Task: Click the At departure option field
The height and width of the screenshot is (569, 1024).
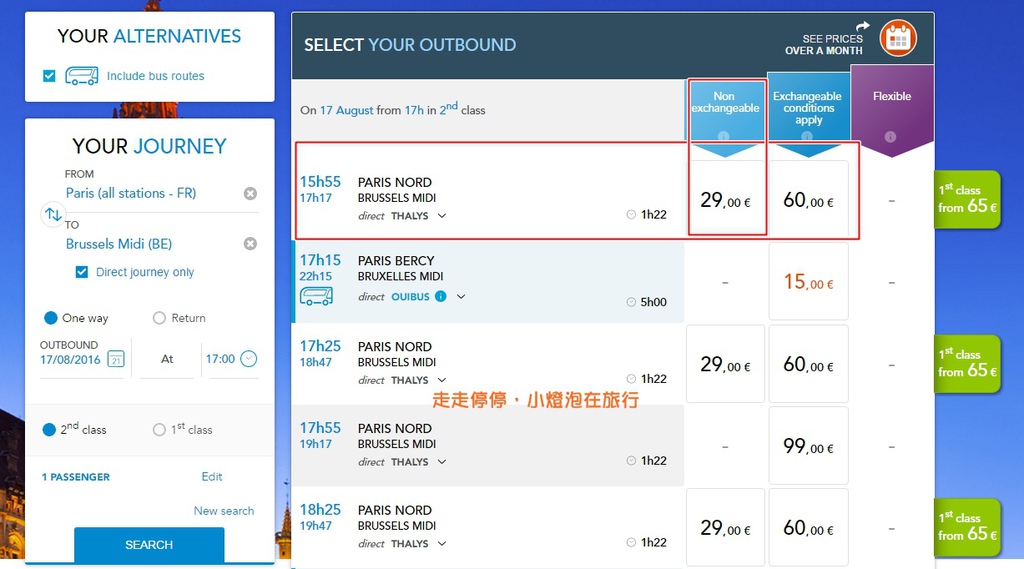Action: coord(167,359)
